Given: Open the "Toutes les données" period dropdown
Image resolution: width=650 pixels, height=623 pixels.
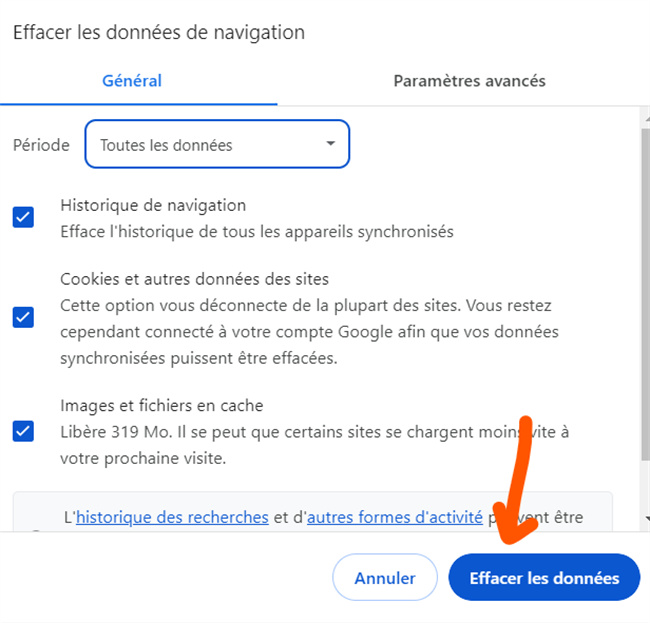Looking at the screenshot, I should tap(217, 145).
